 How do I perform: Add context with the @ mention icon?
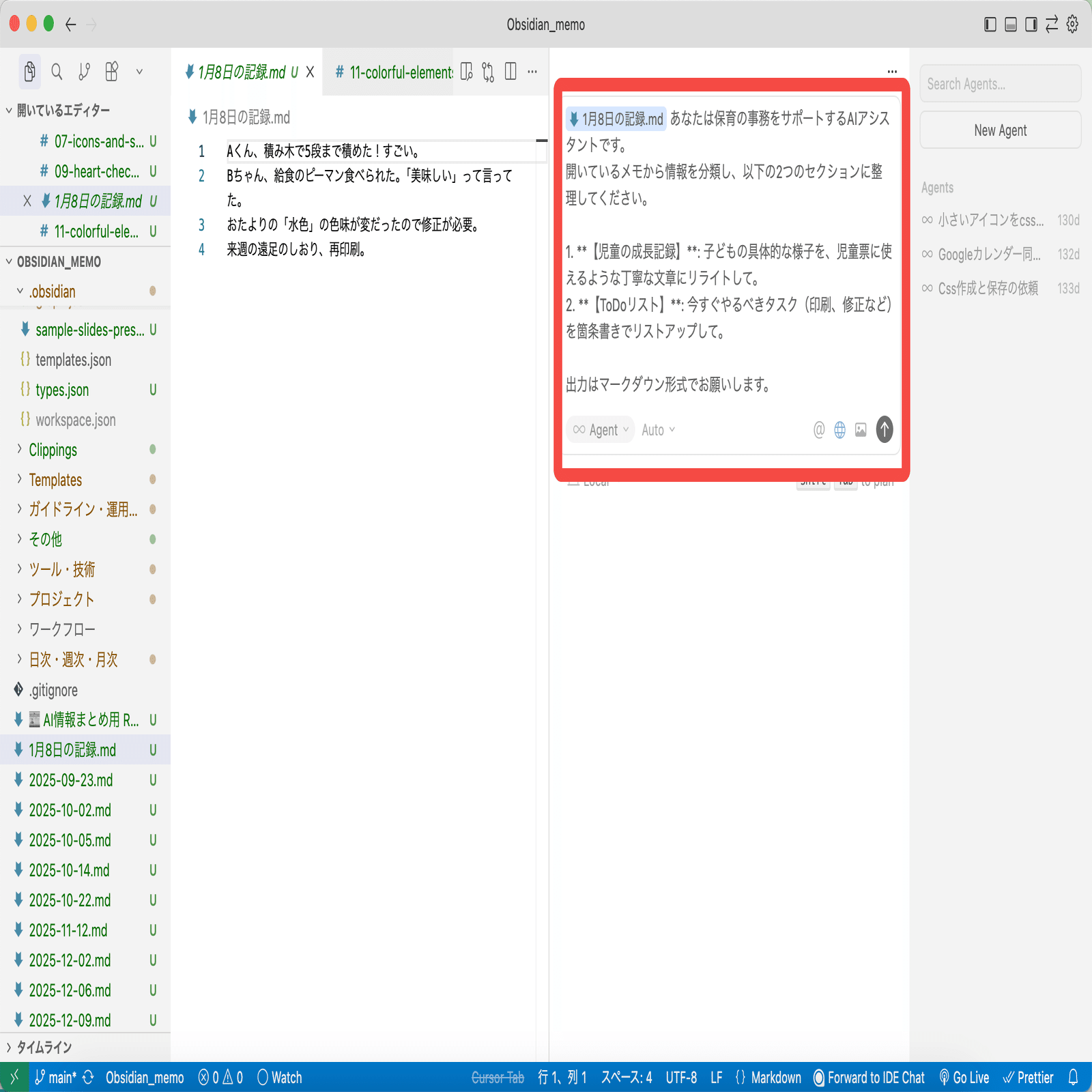pos(818,430)
